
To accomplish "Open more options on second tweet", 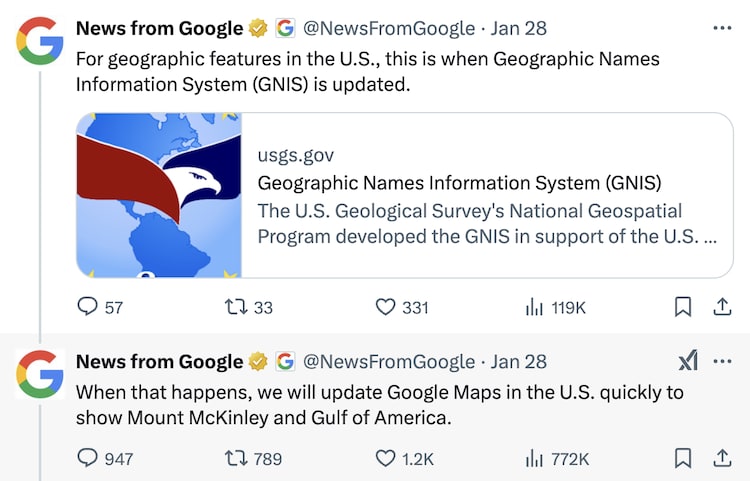I will coord(722,361).
